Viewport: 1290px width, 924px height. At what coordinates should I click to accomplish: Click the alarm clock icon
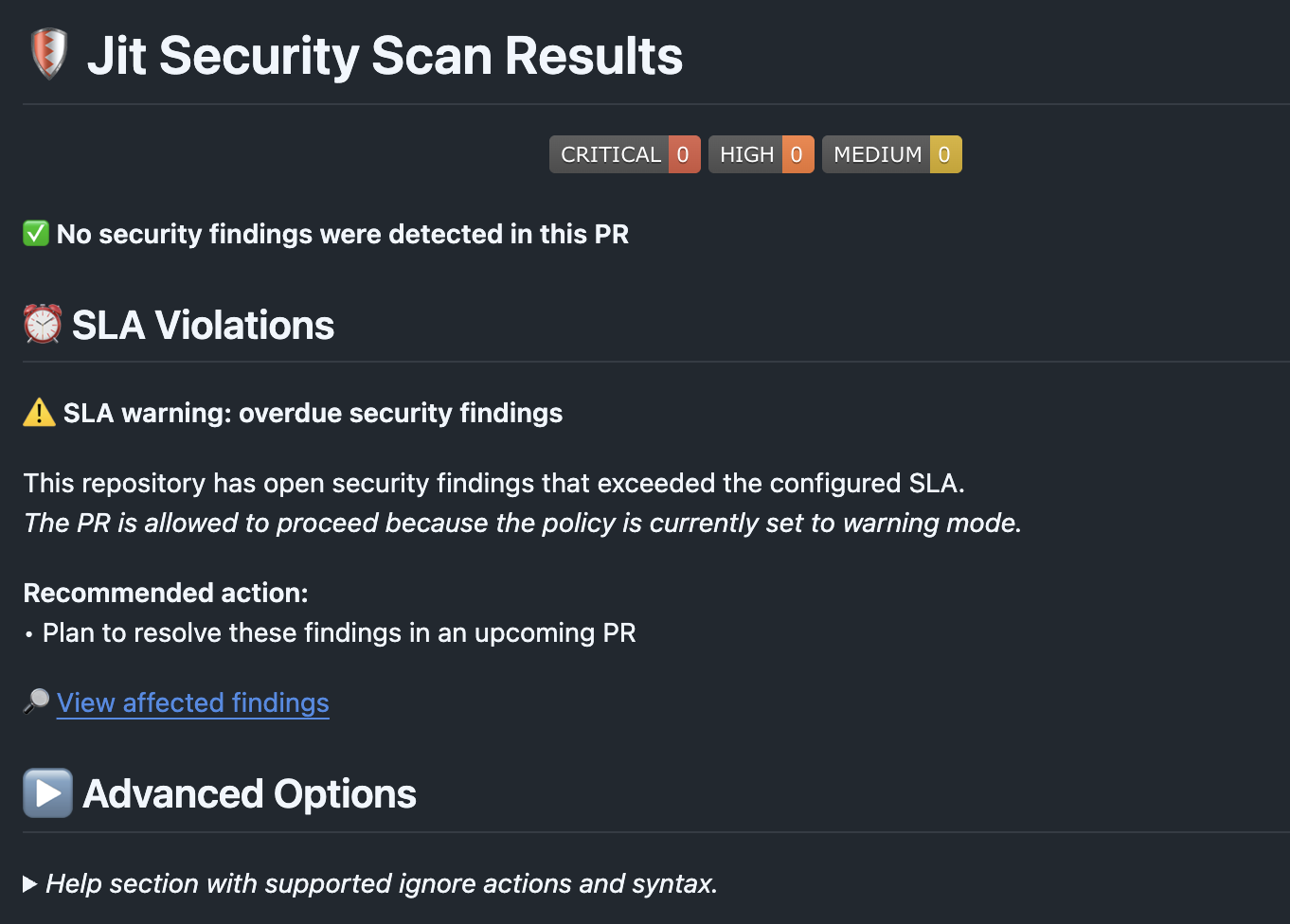point(43,325)
